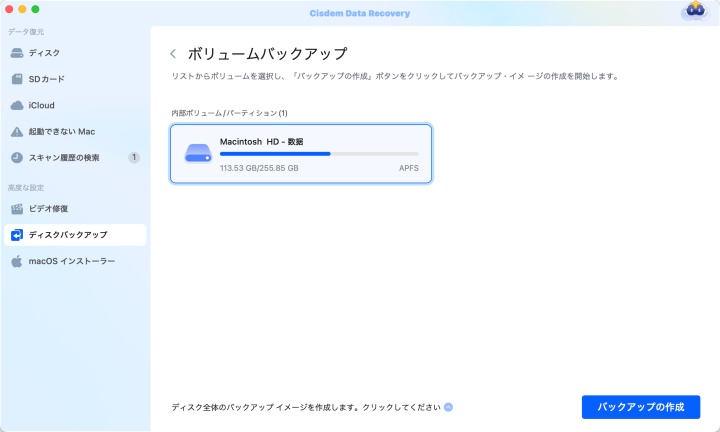This screenshot has width=720, height=432.
Task: Click the warning triangle icon for 起動できない Mac
Action: click(17, 132)
